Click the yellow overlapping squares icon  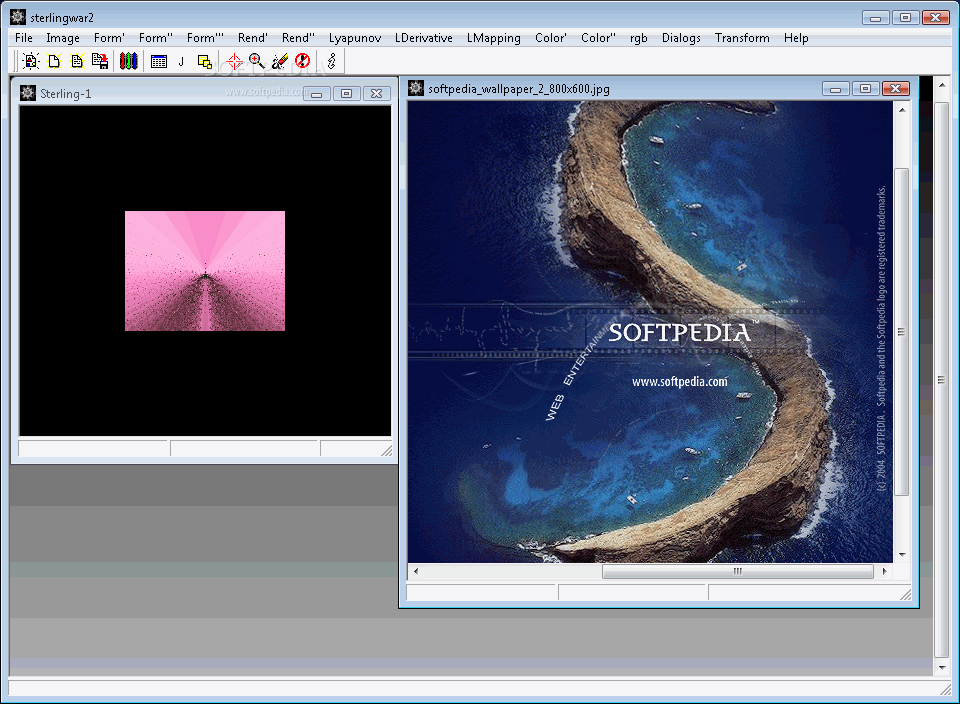click(204, 61)
